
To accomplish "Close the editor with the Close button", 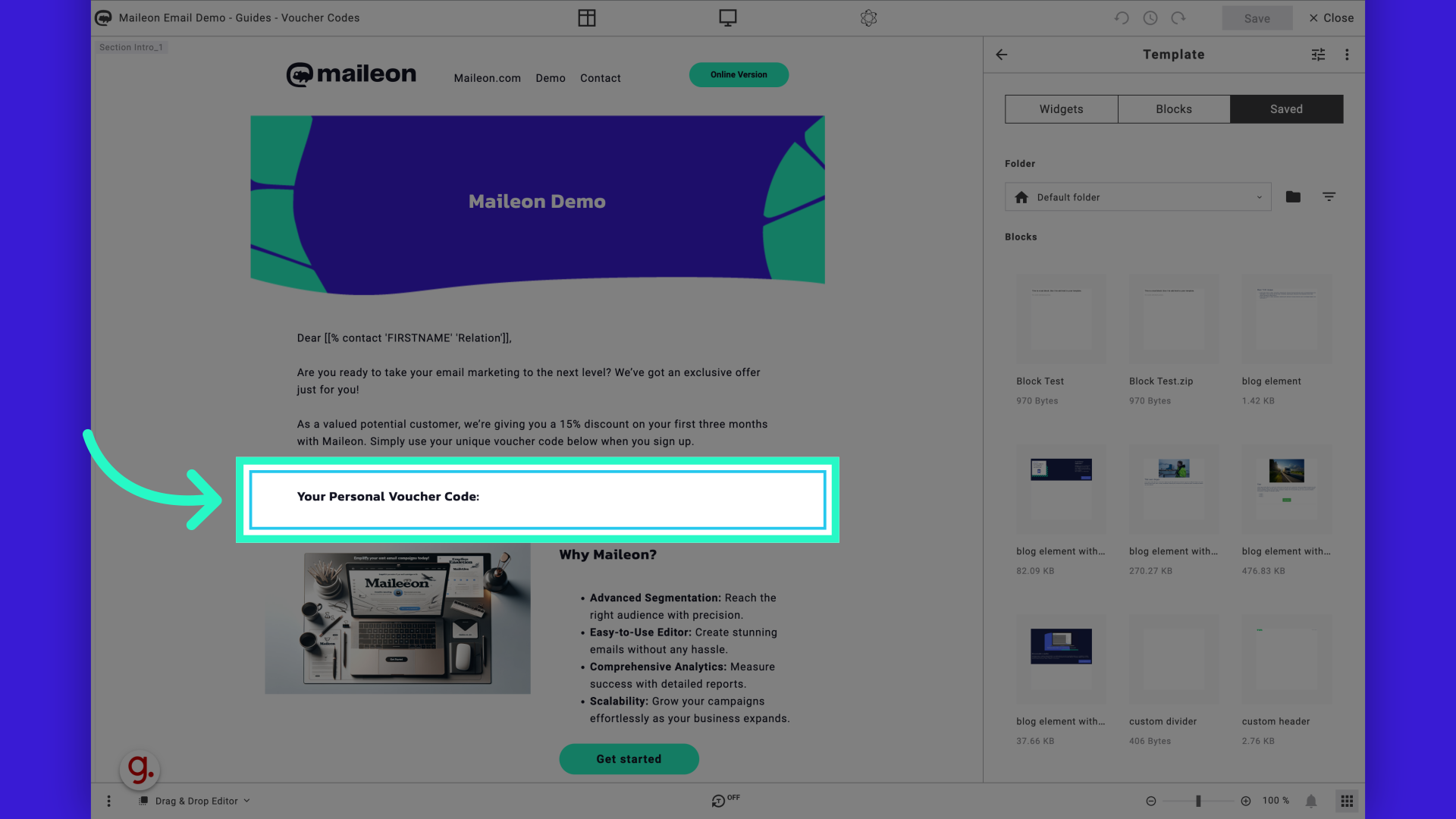I will (x=1331, y=18).
